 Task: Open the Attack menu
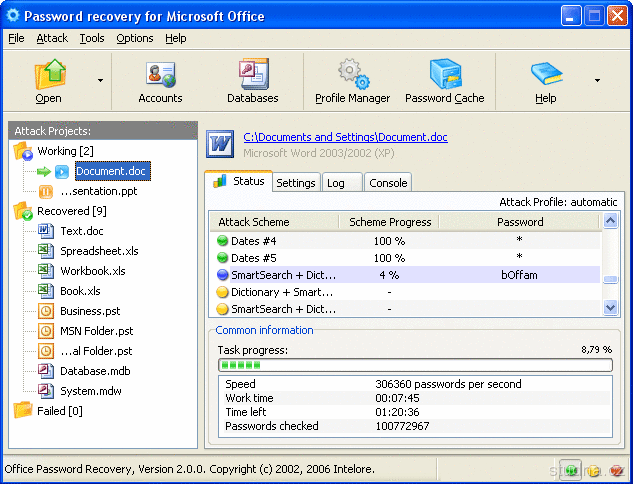pyautogui.click(x=52, y=38)
